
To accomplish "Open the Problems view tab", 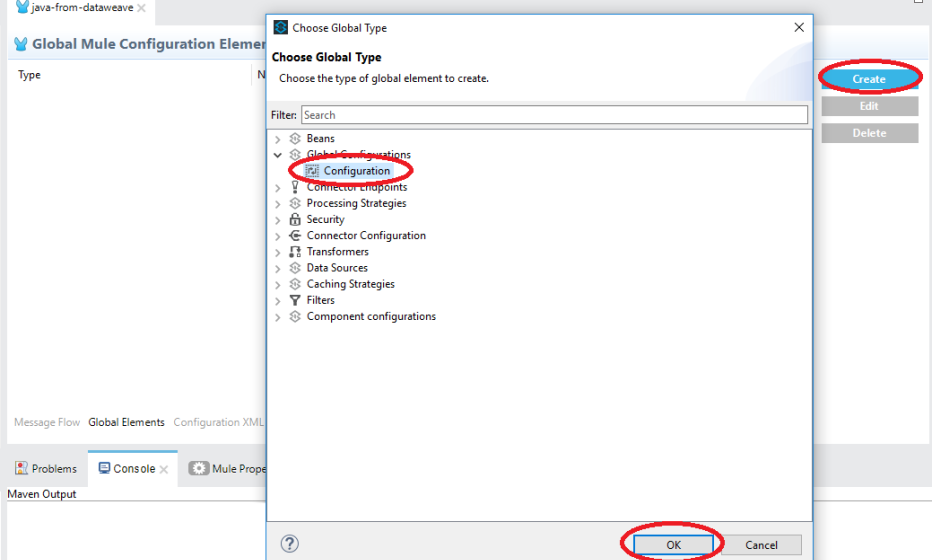I will [x=46, y=468].
